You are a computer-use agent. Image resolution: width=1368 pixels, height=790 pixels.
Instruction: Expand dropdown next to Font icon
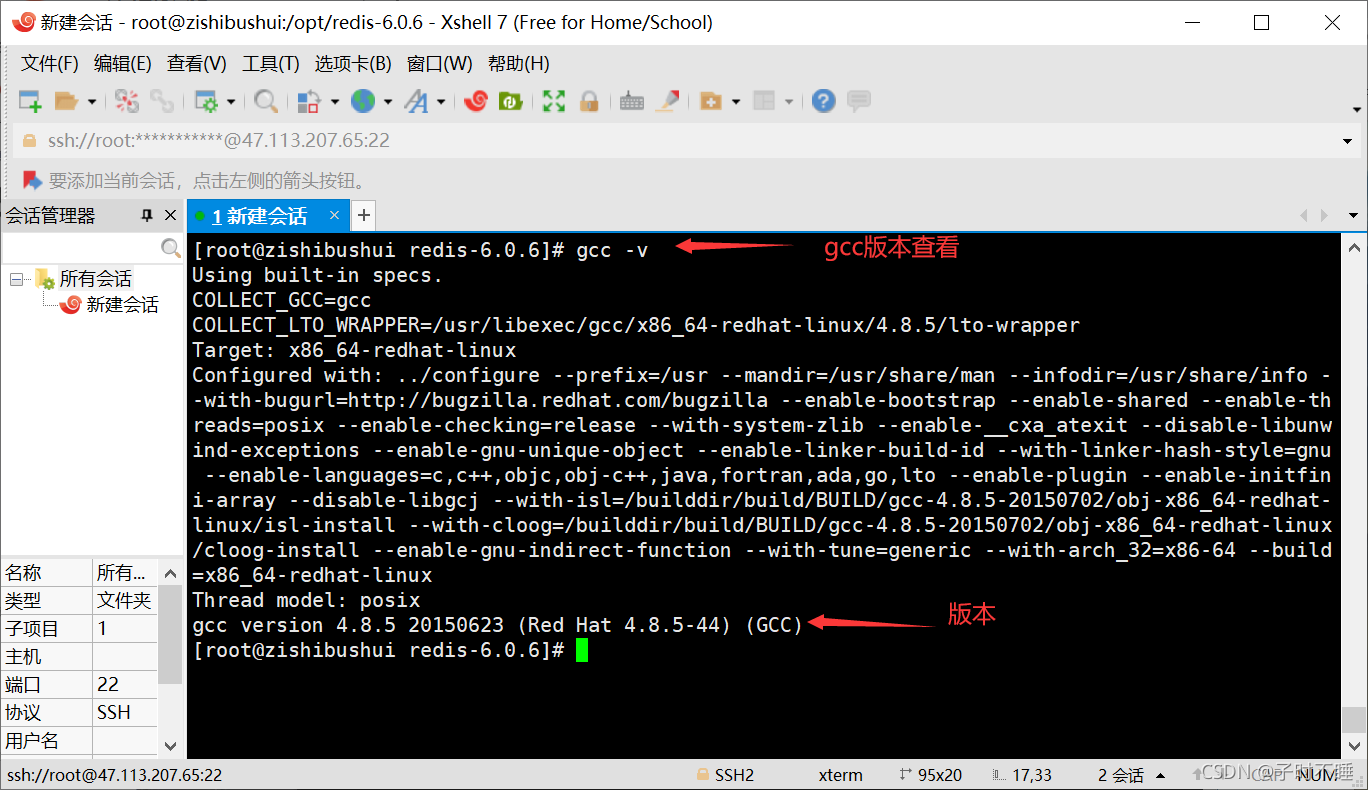[441, 102]
